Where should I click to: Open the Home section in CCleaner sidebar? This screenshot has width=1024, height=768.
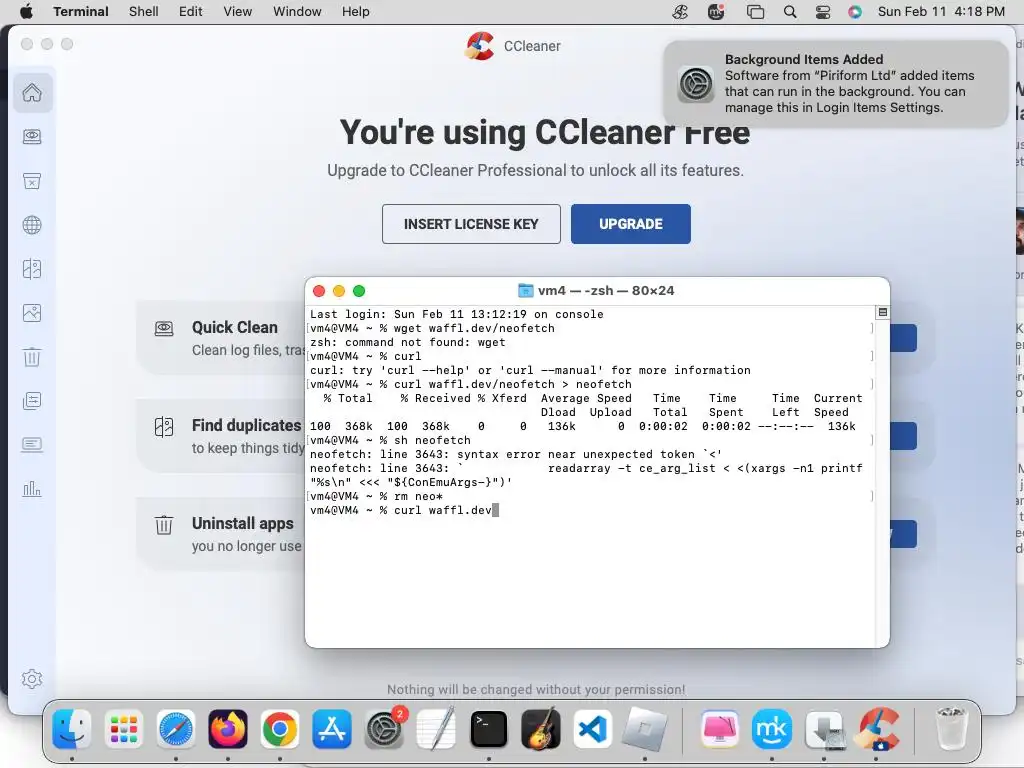[32, 93]
